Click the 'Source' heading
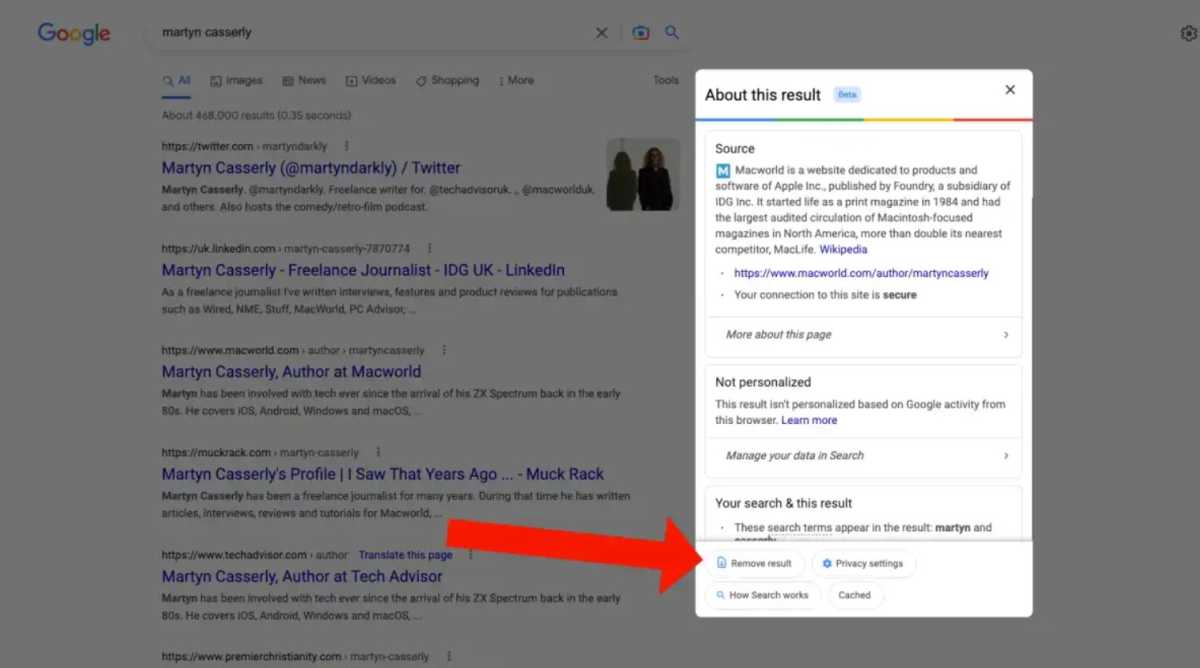Viewport: 1200px width, 668px height. click(x=735, y=148)
